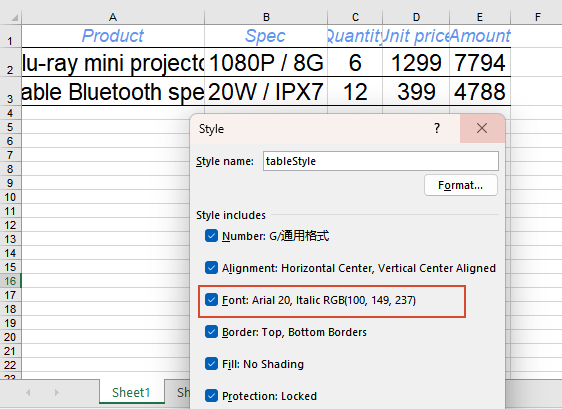Toggle the Number format checkbox
This screenshot has height=409, width=562.
coord(211,236)
